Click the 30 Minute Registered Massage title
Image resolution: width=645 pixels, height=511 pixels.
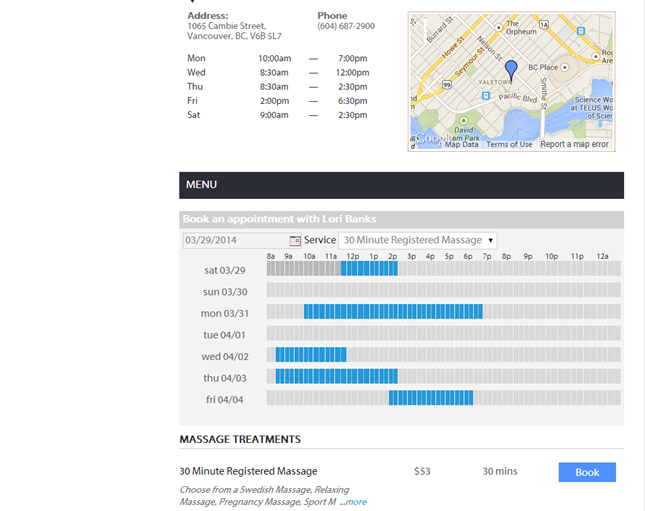click(x=248, y=471)
